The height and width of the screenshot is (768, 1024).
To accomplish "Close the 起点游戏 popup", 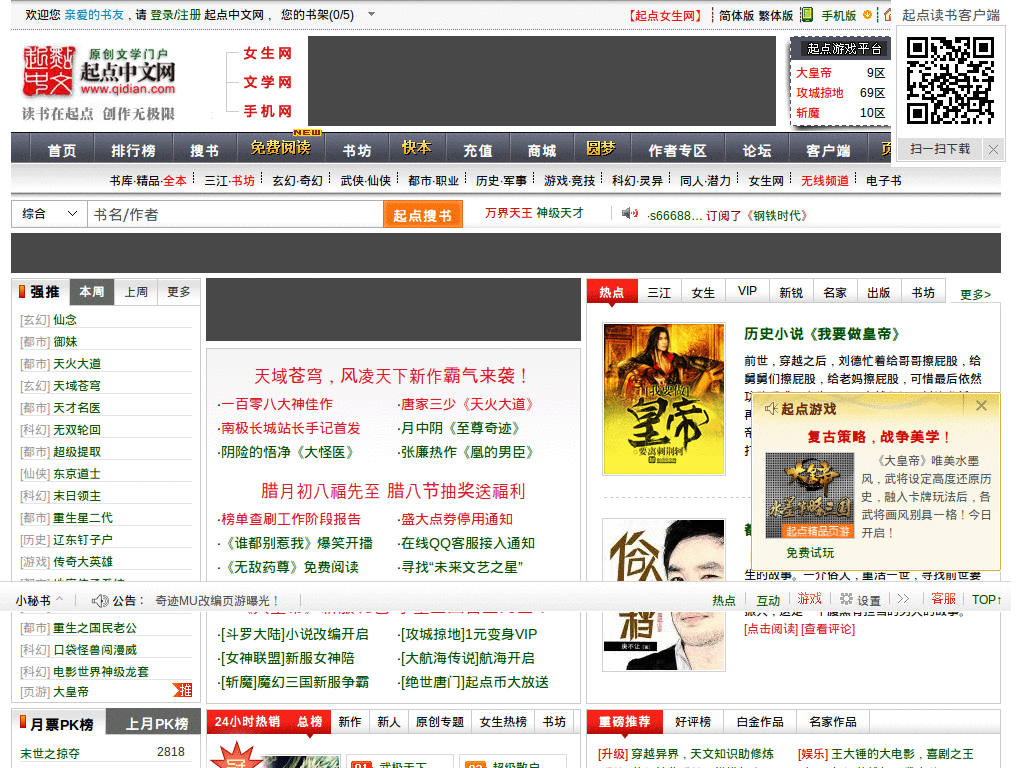I will (981, 406).
